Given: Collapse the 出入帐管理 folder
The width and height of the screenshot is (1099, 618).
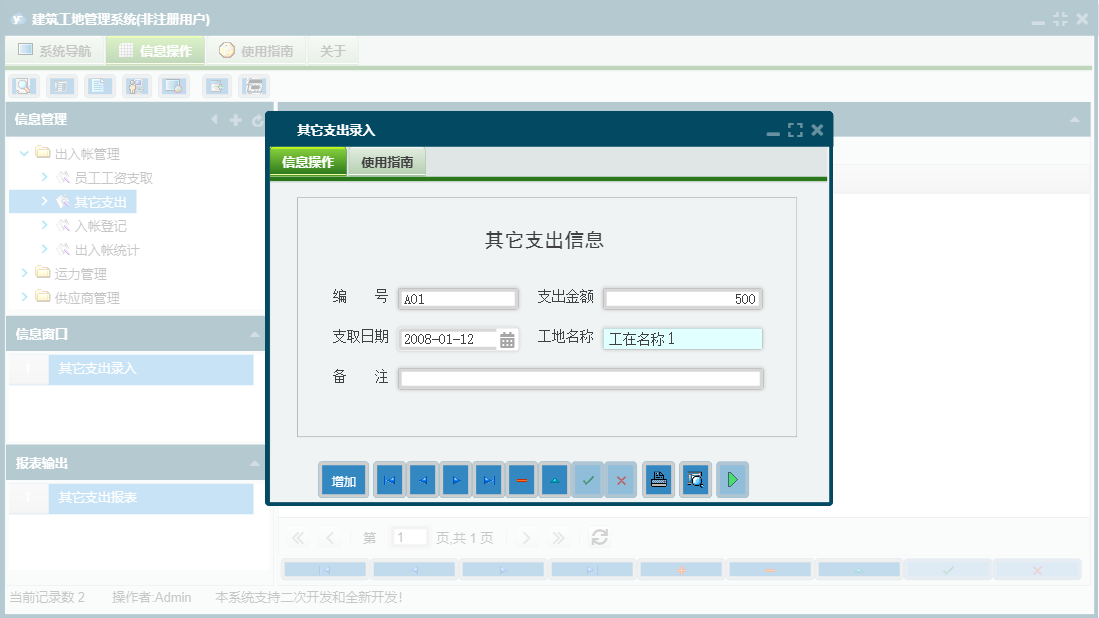Looking at the screenshot, I should click(23, 153).
